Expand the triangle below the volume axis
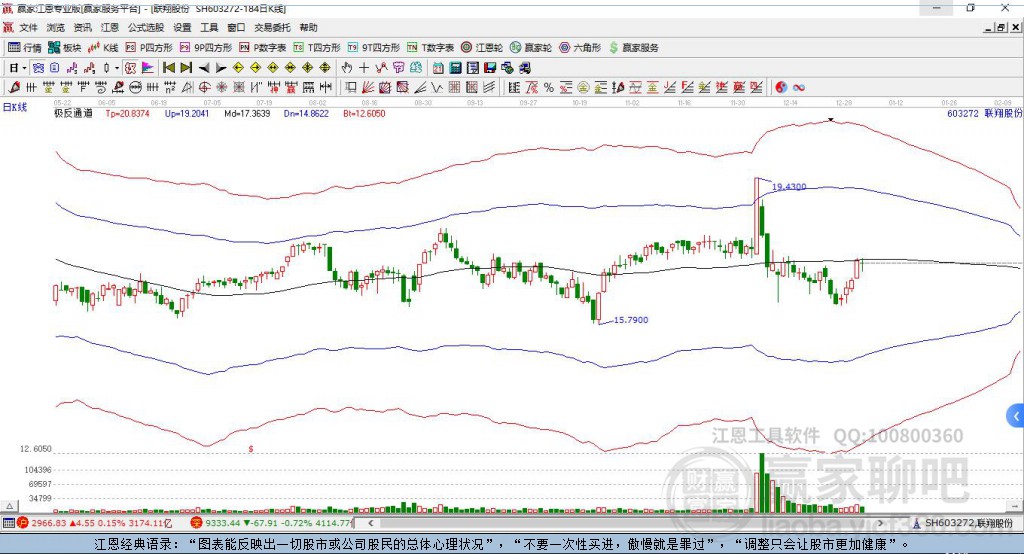 click(9, 506)
